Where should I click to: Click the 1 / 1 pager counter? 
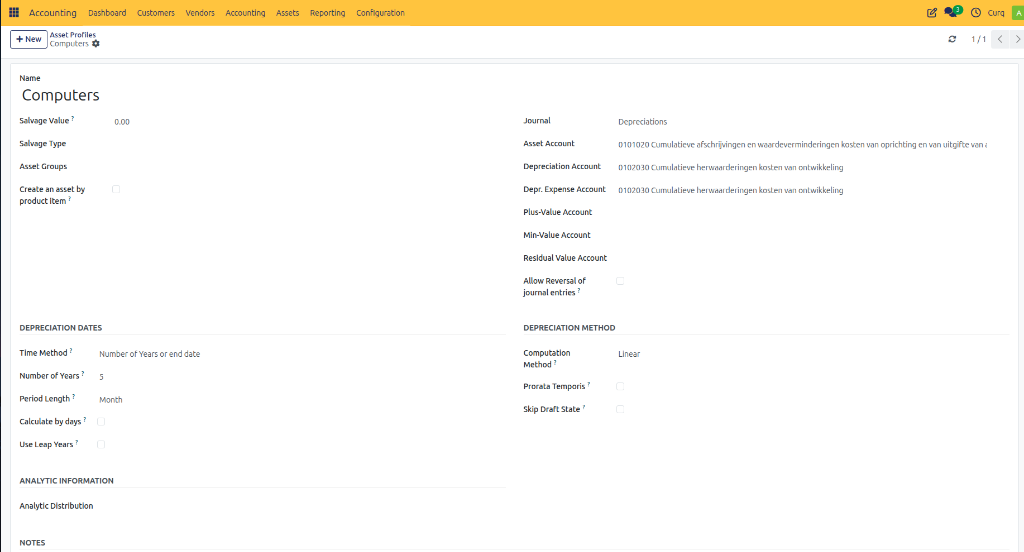click(978, 39)
